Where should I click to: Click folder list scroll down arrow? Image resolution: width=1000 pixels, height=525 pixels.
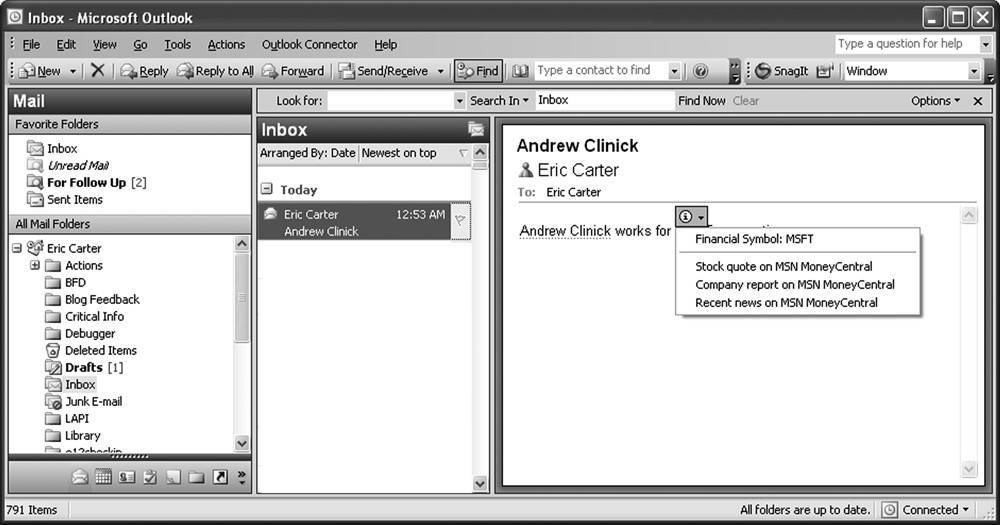242,443
